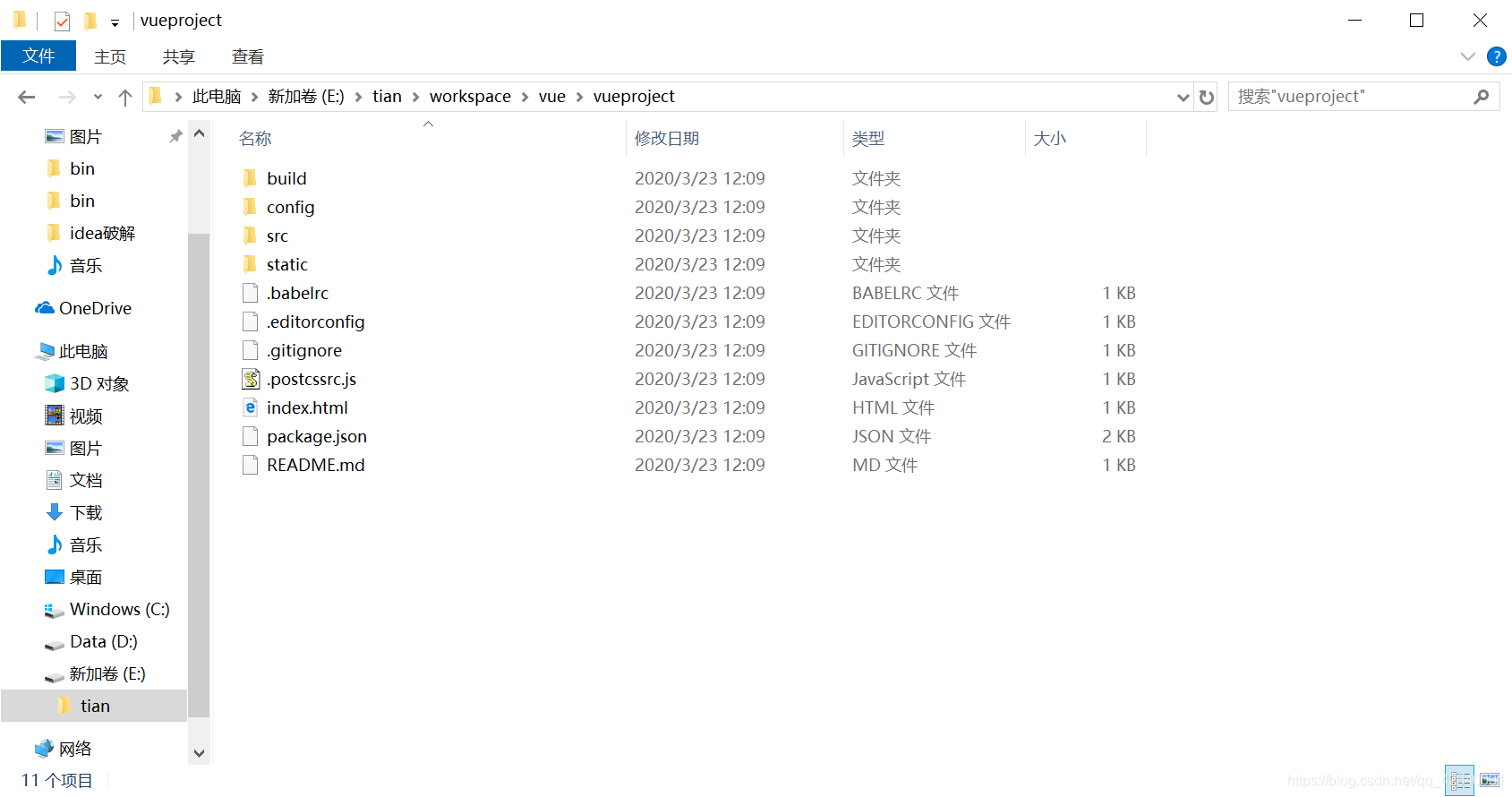Click tian in the address breadcrumb

[387, 96]
